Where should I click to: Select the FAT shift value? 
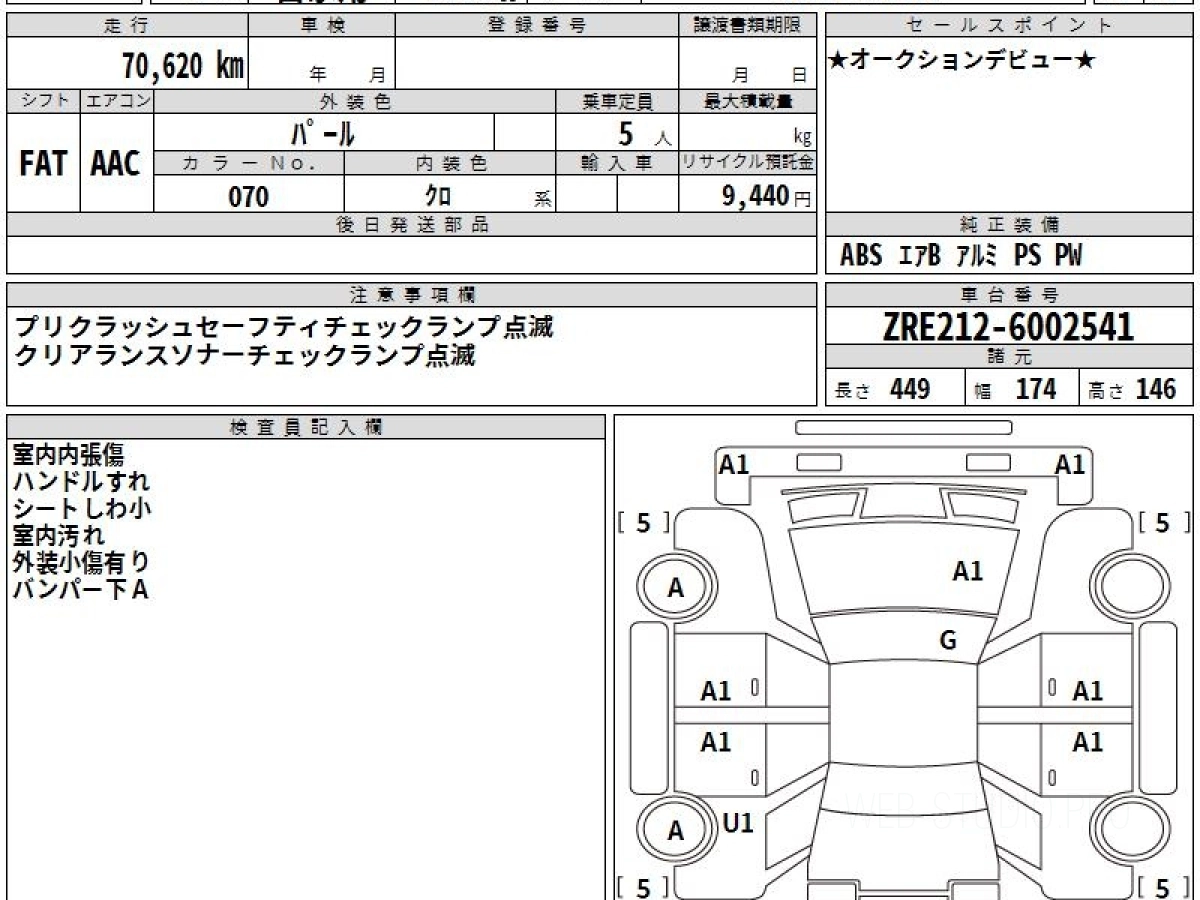tap(43, 164)
